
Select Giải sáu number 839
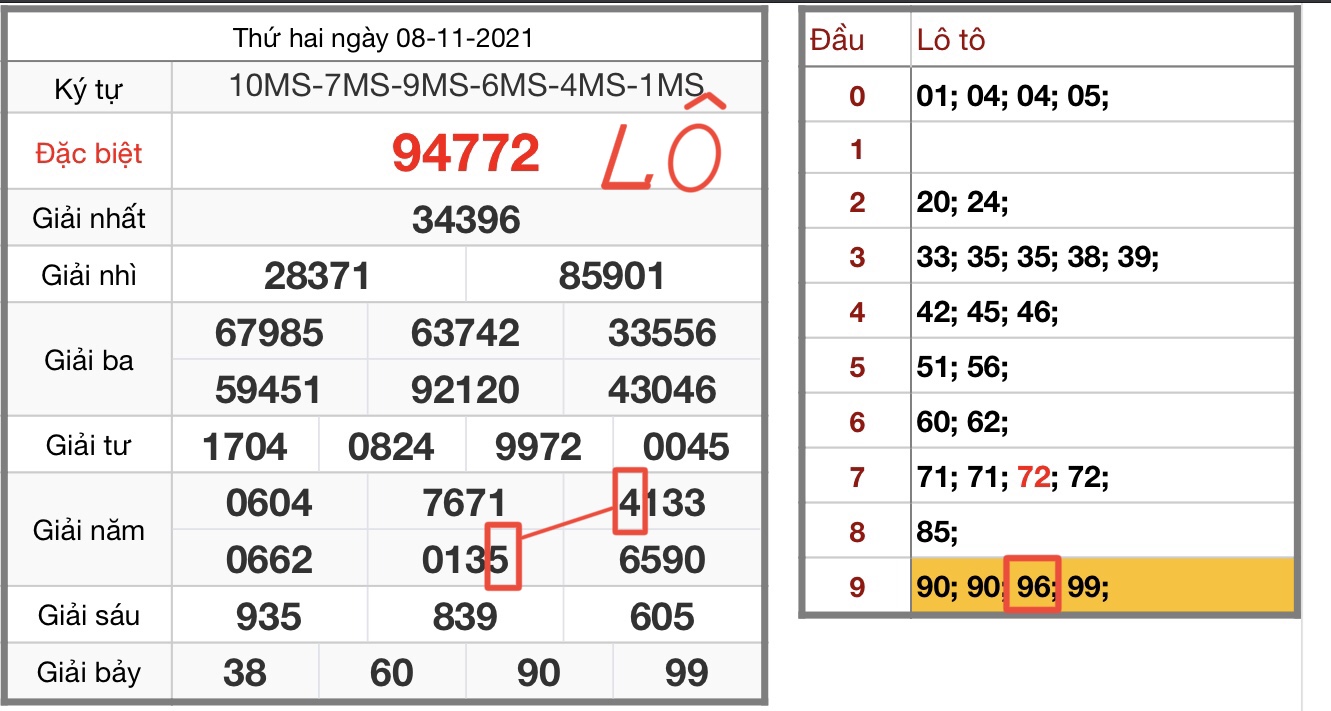coord(466,617)
